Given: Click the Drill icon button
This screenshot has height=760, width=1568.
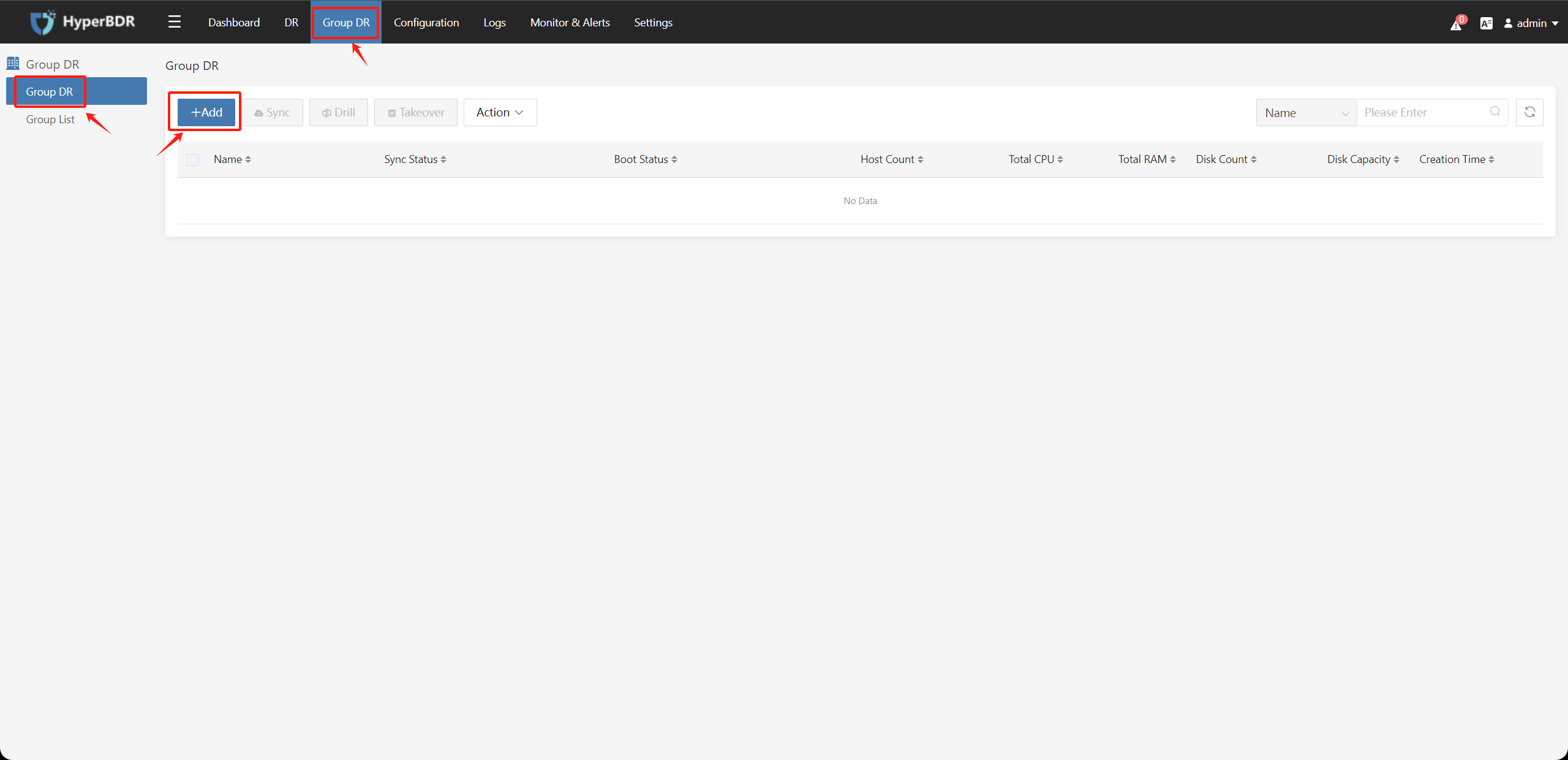Looking at the screenshot, I should click(339, 112).
